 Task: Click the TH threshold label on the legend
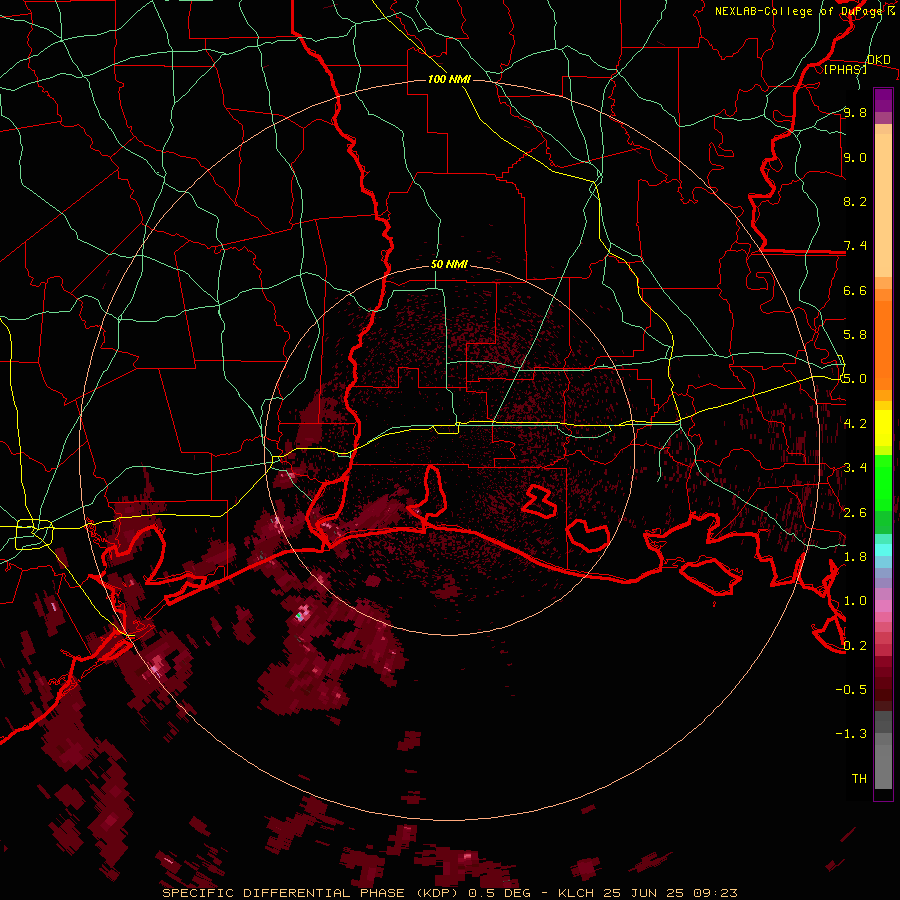(859, 779)
